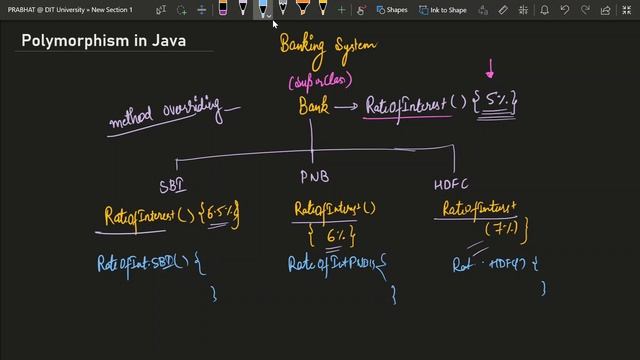The image size is (640, 360).
Task: Undo the last ink stroke
Action: [565, 10]
